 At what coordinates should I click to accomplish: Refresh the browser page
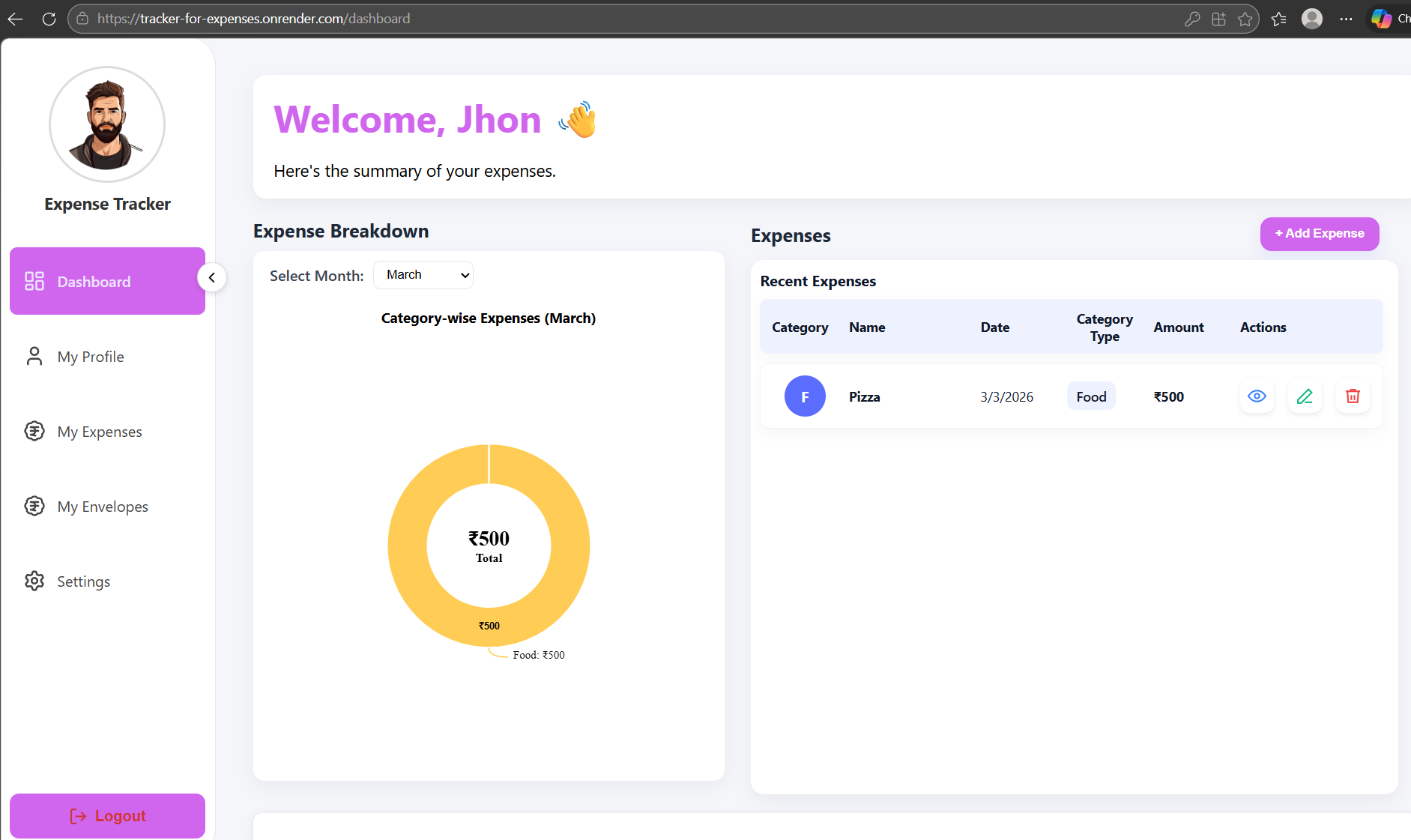49,19
